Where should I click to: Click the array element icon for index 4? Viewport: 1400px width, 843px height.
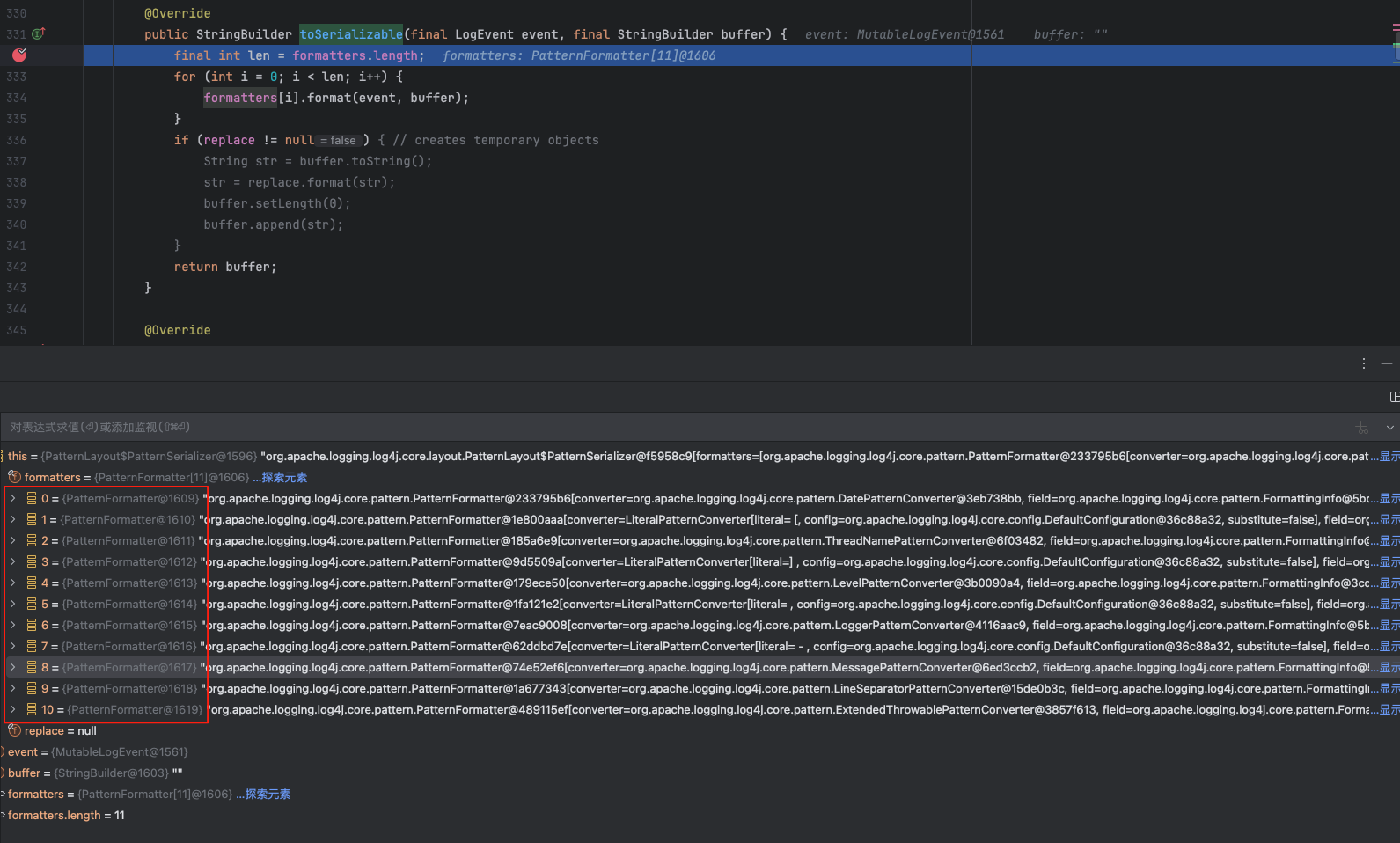[x=32, y=583]
